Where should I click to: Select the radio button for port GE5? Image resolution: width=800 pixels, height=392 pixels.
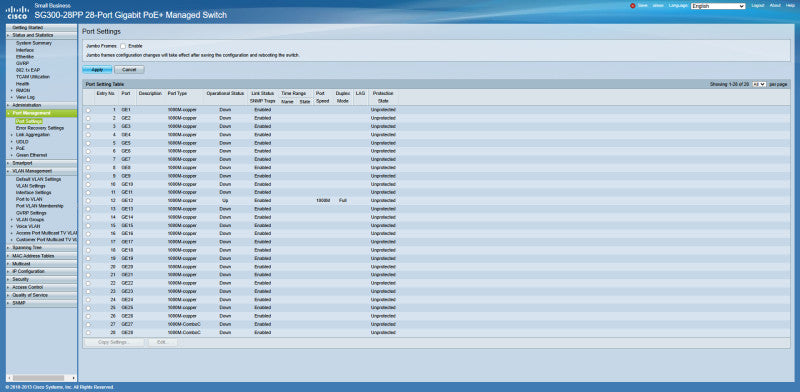(x=88, y=143)
